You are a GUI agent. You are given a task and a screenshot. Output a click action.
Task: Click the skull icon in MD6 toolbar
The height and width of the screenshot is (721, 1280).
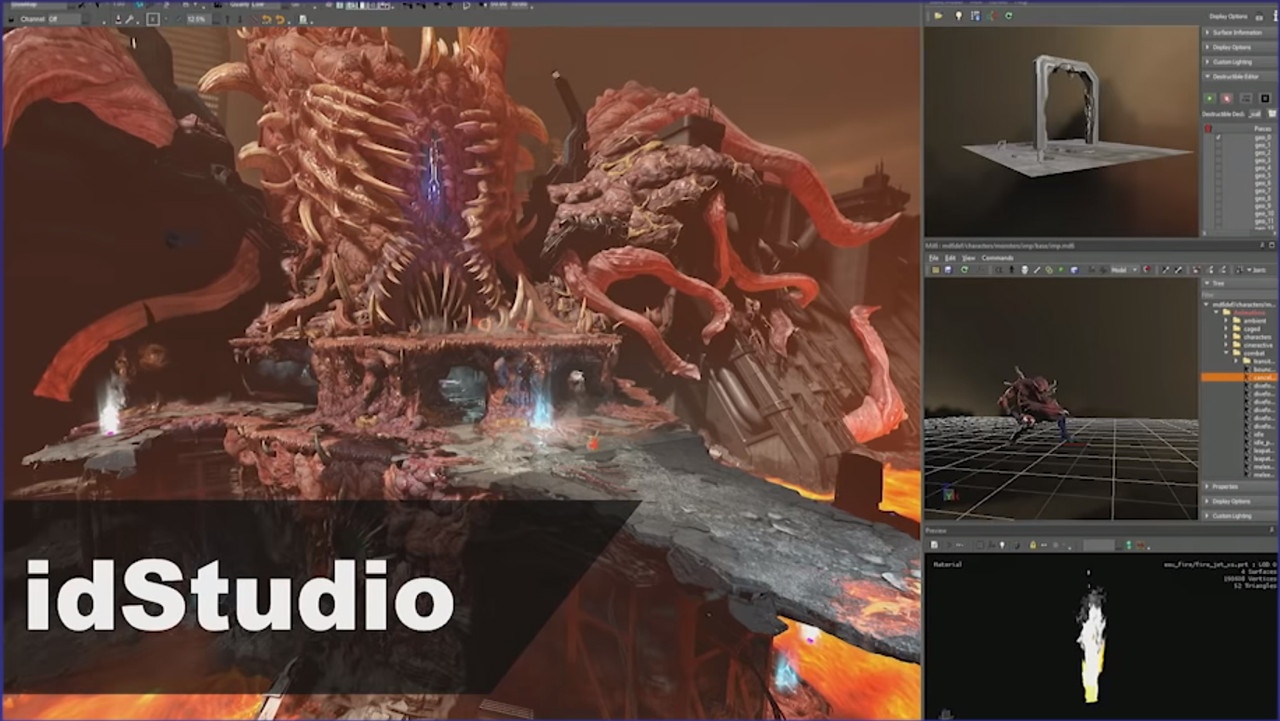pos(1024,270)
